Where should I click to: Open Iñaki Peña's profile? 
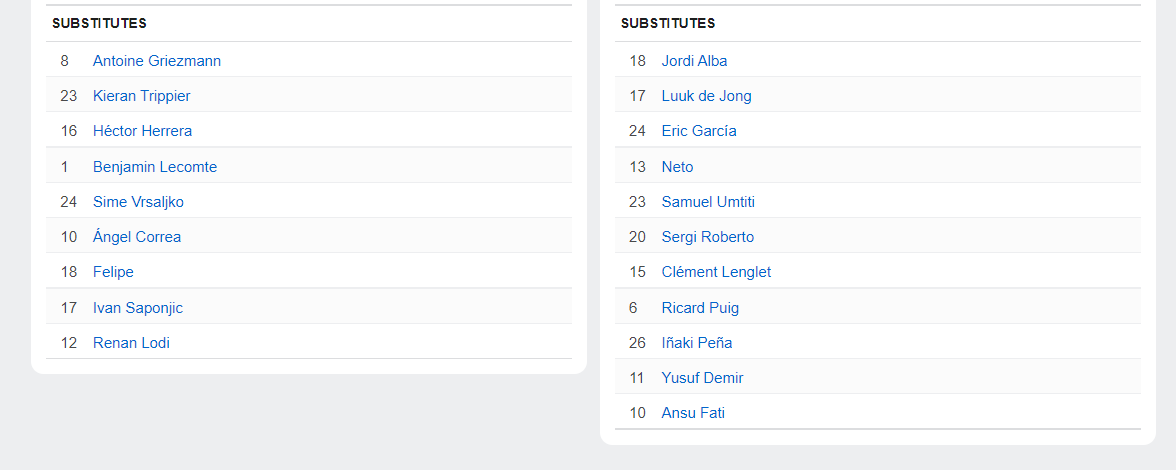click(x=697, y=343)
